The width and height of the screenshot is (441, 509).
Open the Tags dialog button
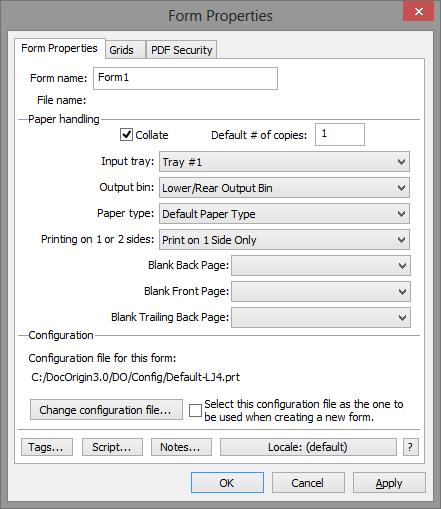click(x=47, y=447)
